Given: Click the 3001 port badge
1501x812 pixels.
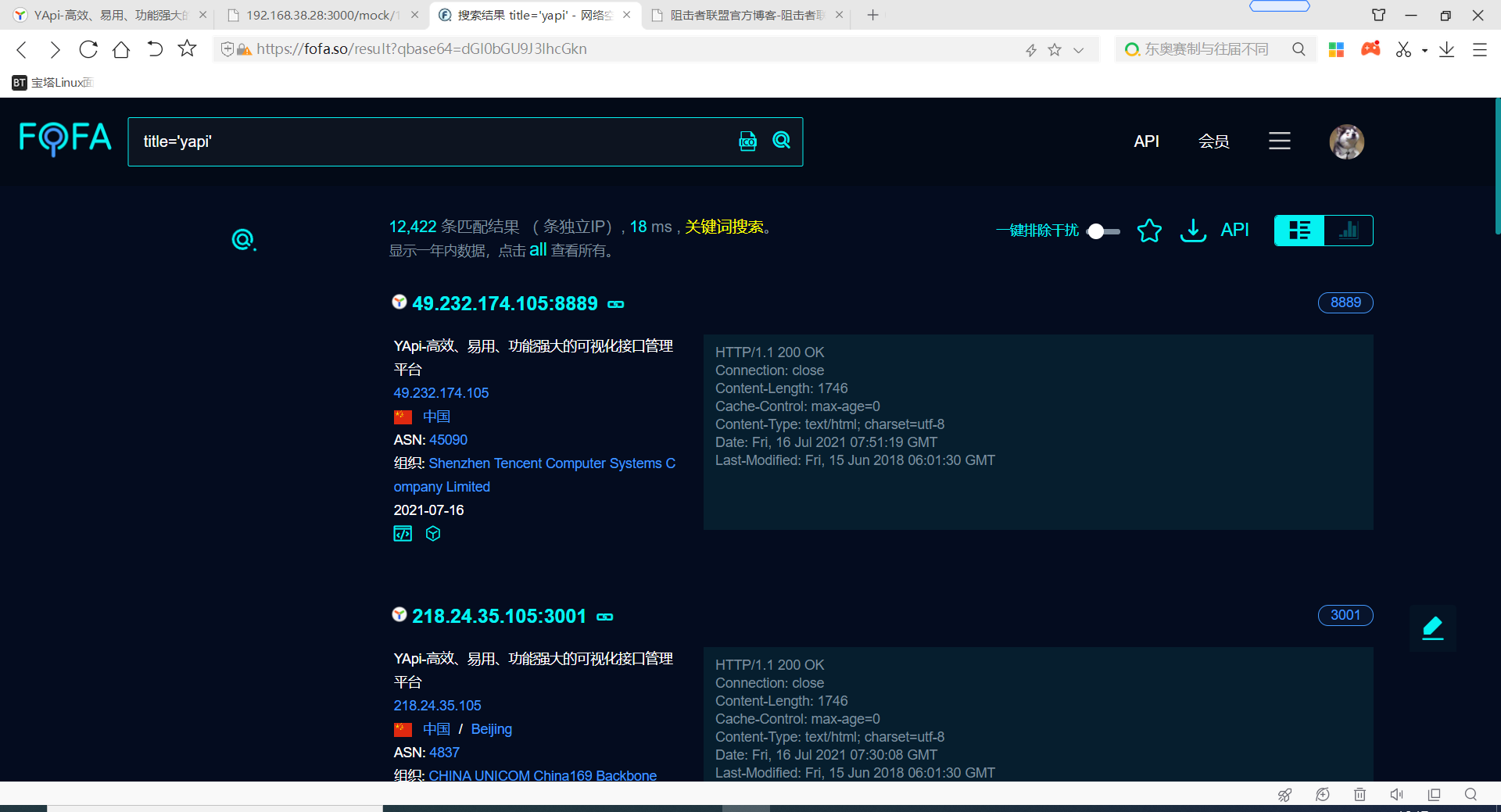Looking at the screenshot, I should [x=1345, y=615].
